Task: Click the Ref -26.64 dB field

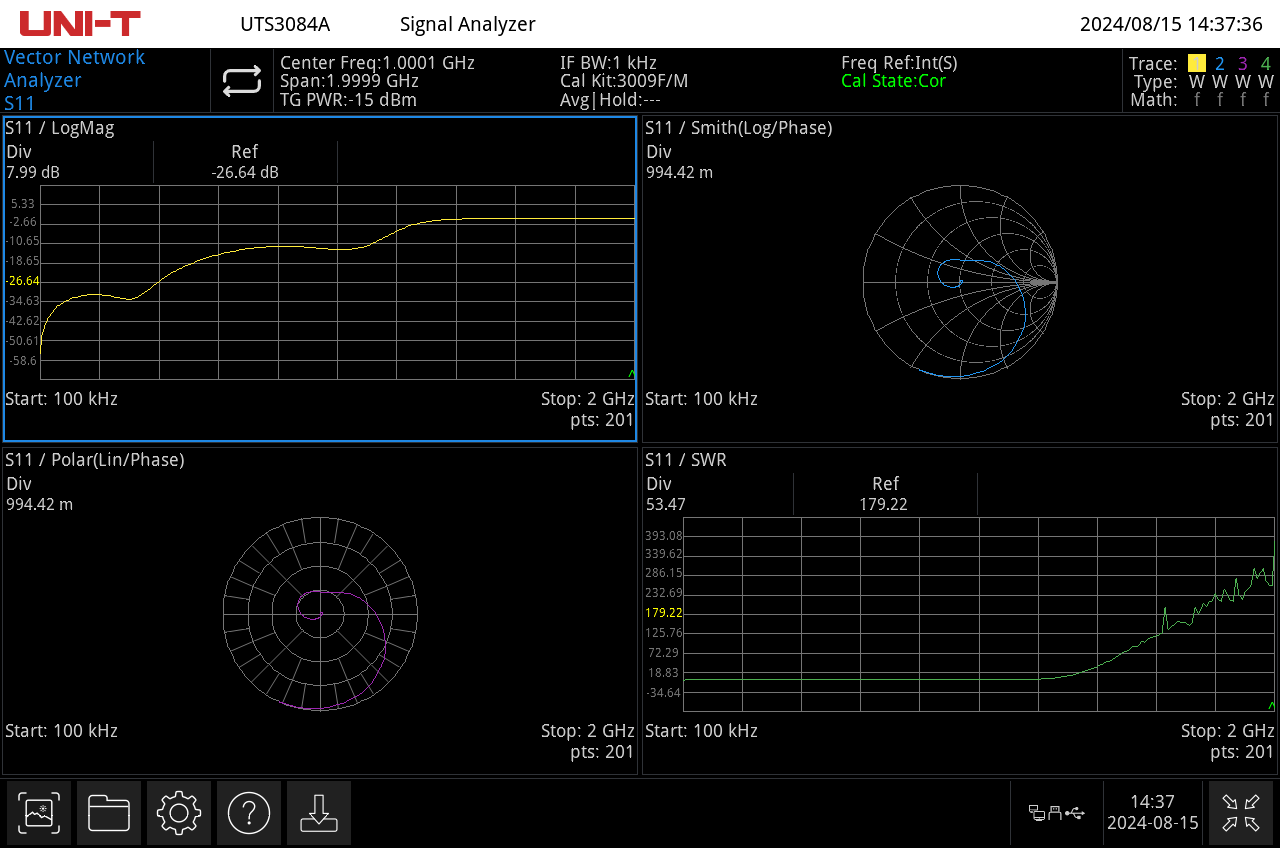Action: tap(245, 162)
